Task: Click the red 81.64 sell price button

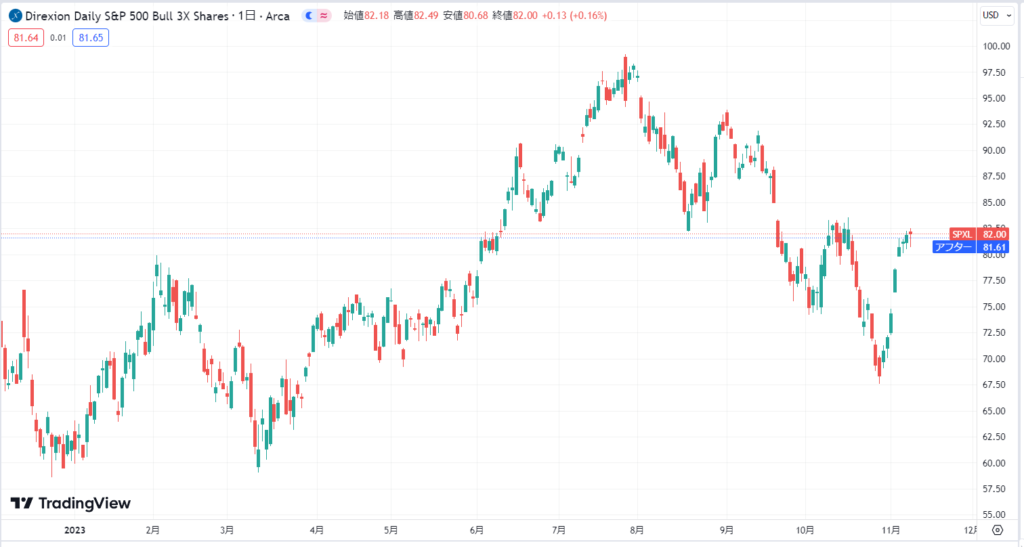Action: [x=26, y=38]
